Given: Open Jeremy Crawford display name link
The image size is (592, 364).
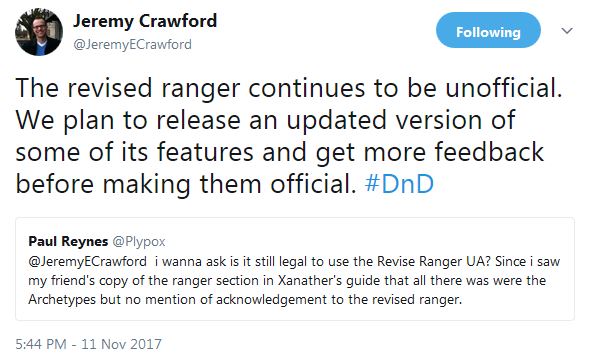Looking at the screenshot, I should tap(145, 21).
